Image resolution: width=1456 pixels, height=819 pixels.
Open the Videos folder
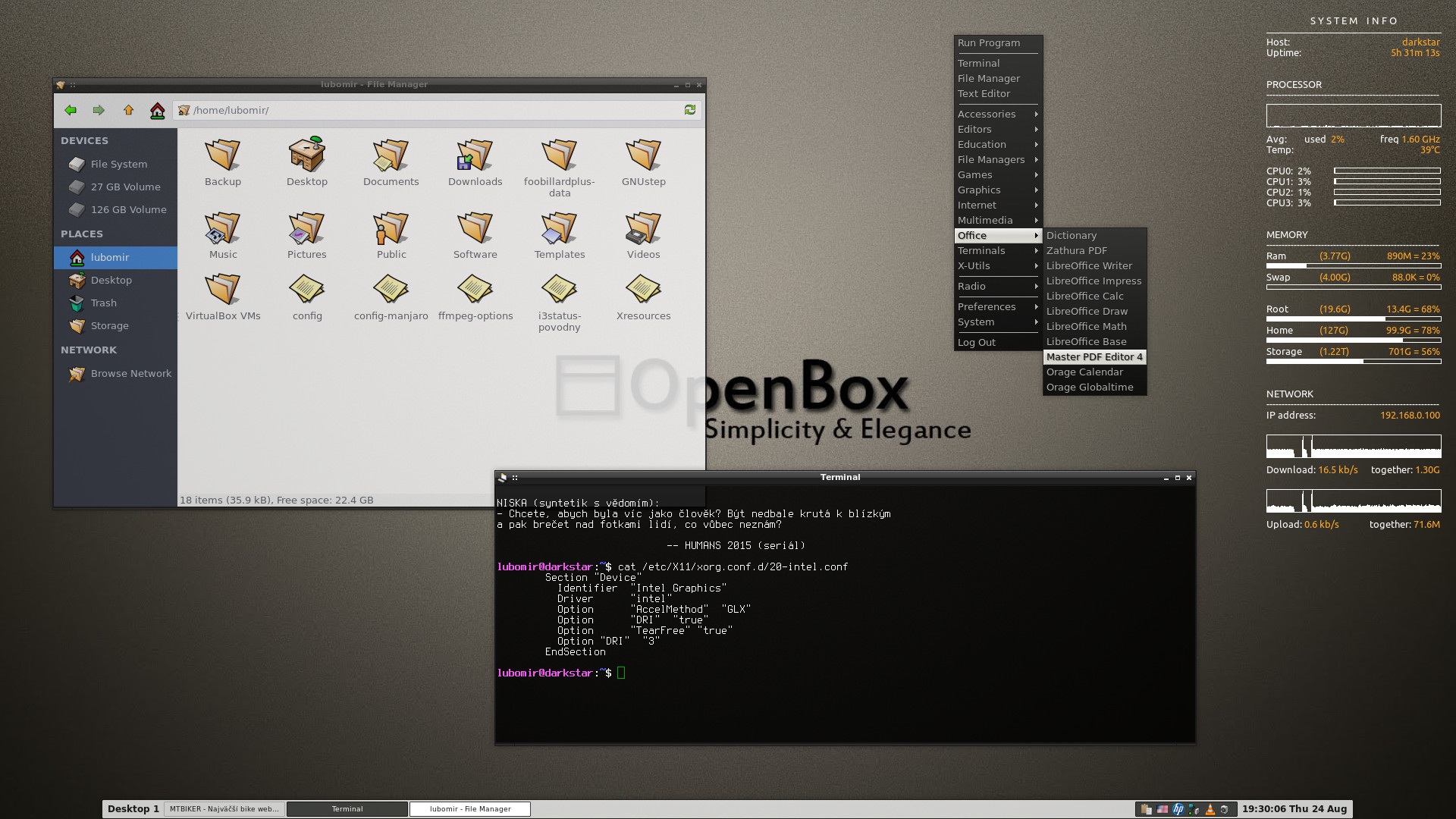(x=644, y=235)
